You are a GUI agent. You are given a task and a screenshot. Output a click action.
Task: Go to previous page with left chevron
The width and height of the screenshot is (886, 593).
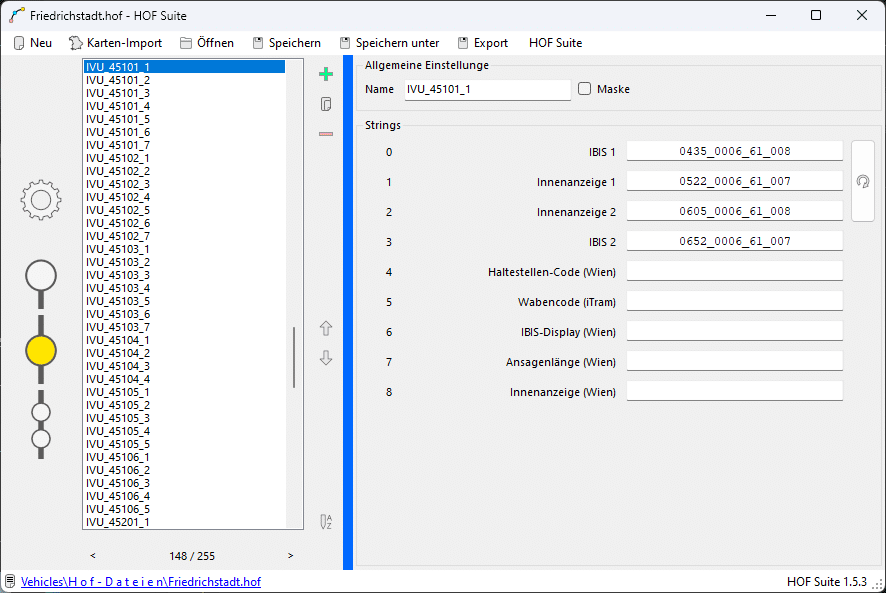click(x=93, y=555)
